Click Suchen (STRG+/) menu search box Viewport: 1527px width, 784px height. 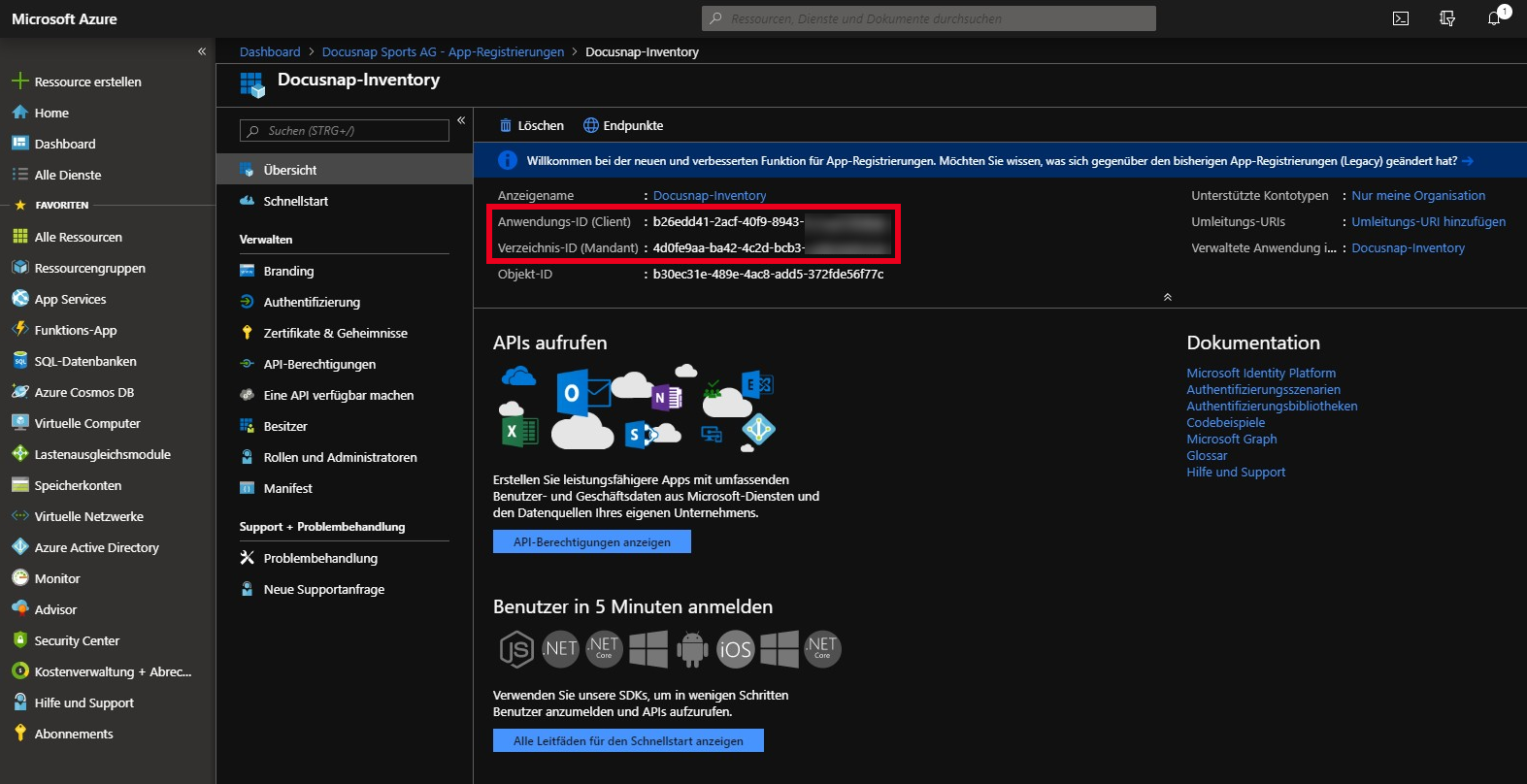pos(345,131)
